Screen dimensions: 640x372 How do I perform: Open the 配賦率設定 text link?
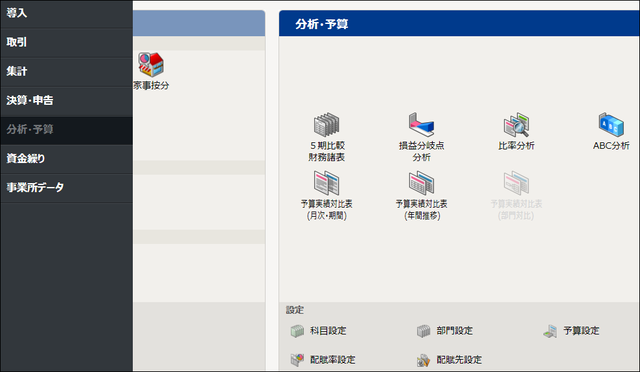(333, 360)
